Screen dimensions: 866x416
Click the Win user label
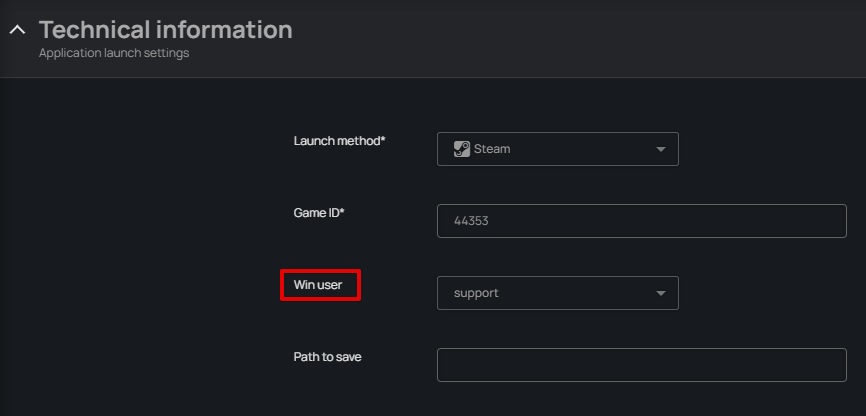(x=317, y=285)
